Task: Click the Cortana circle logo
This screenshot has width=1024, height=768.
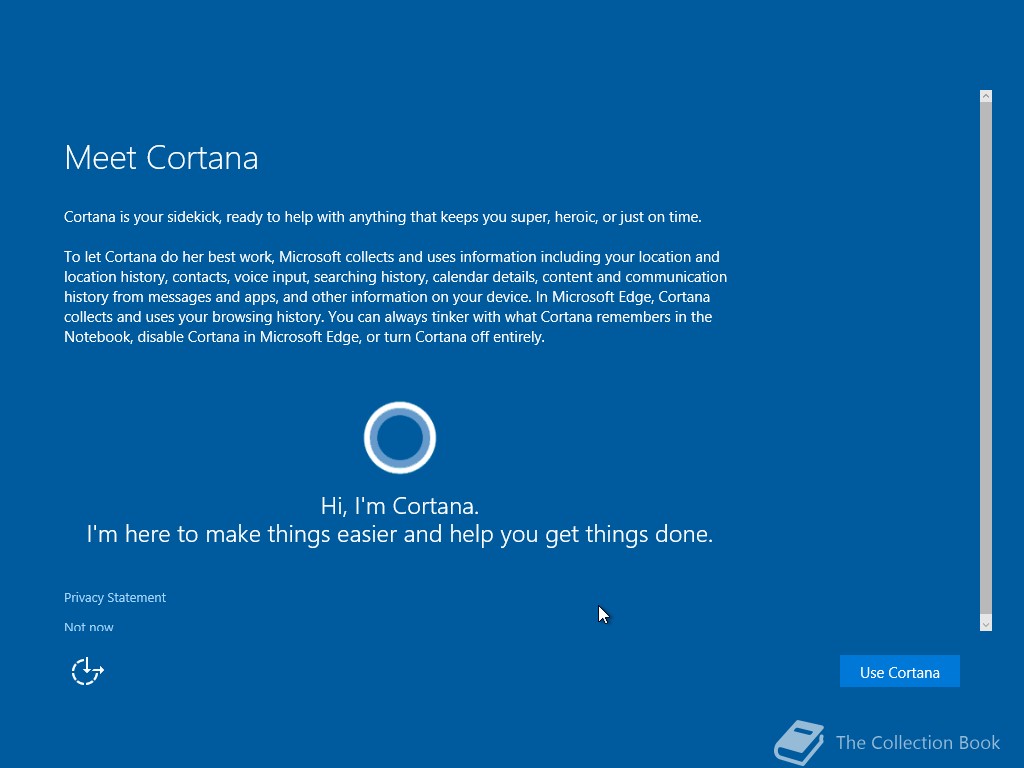Action: 400,438
